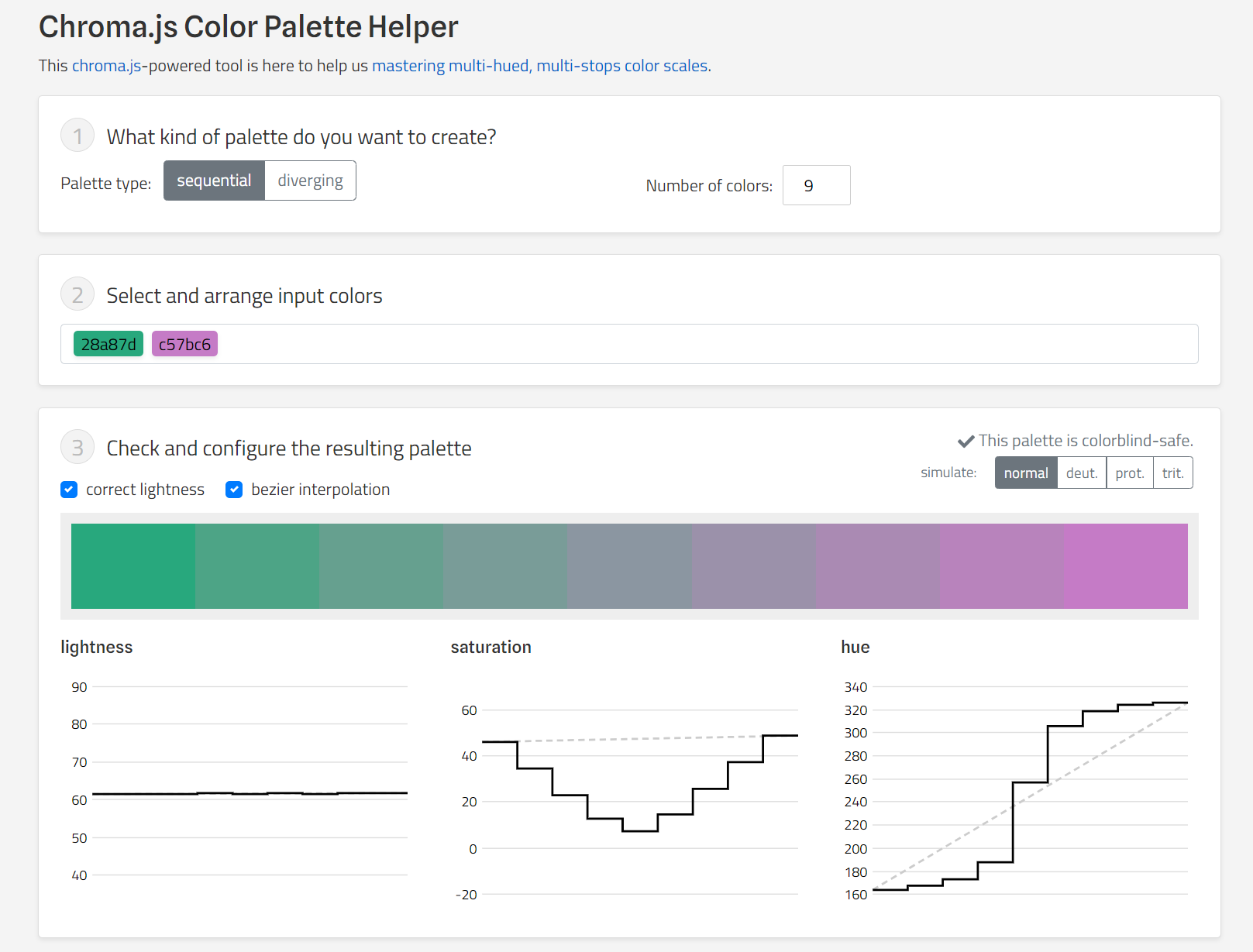This screenshot has width=1253, height=952.
Task: Select the 28a87d green input color chip
Action: click(x=108, y=344)
